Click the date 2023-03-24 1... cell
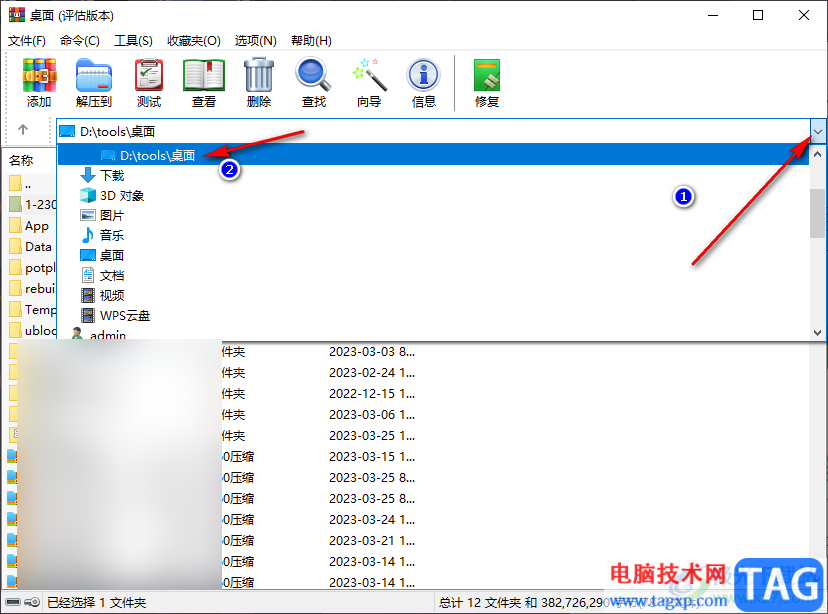This screenshot has height=614, width=828. coord(372,519)
